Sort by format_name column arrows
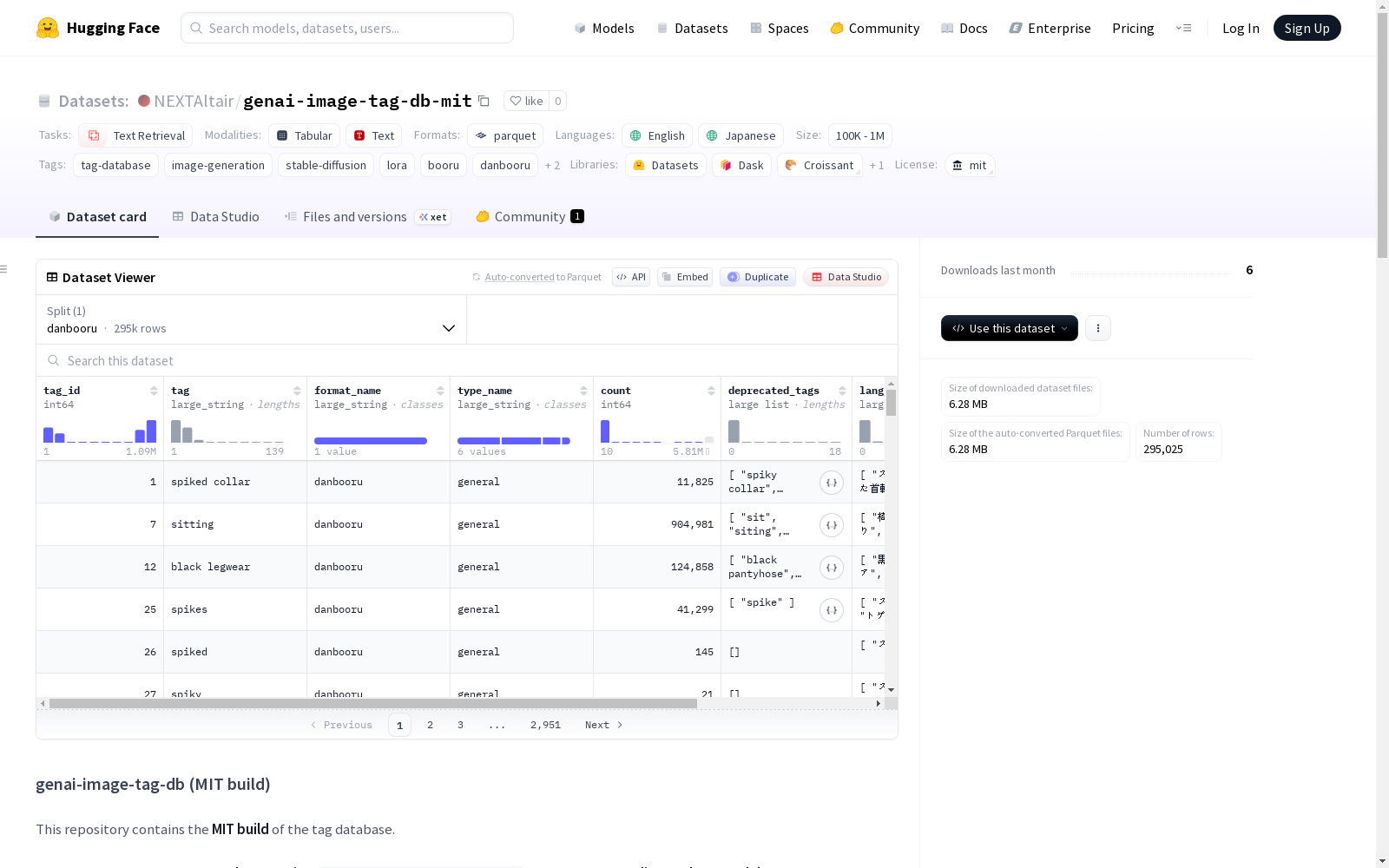Image resolution: width=1389 pixels, height=868 pixels. tap(440, 391)
